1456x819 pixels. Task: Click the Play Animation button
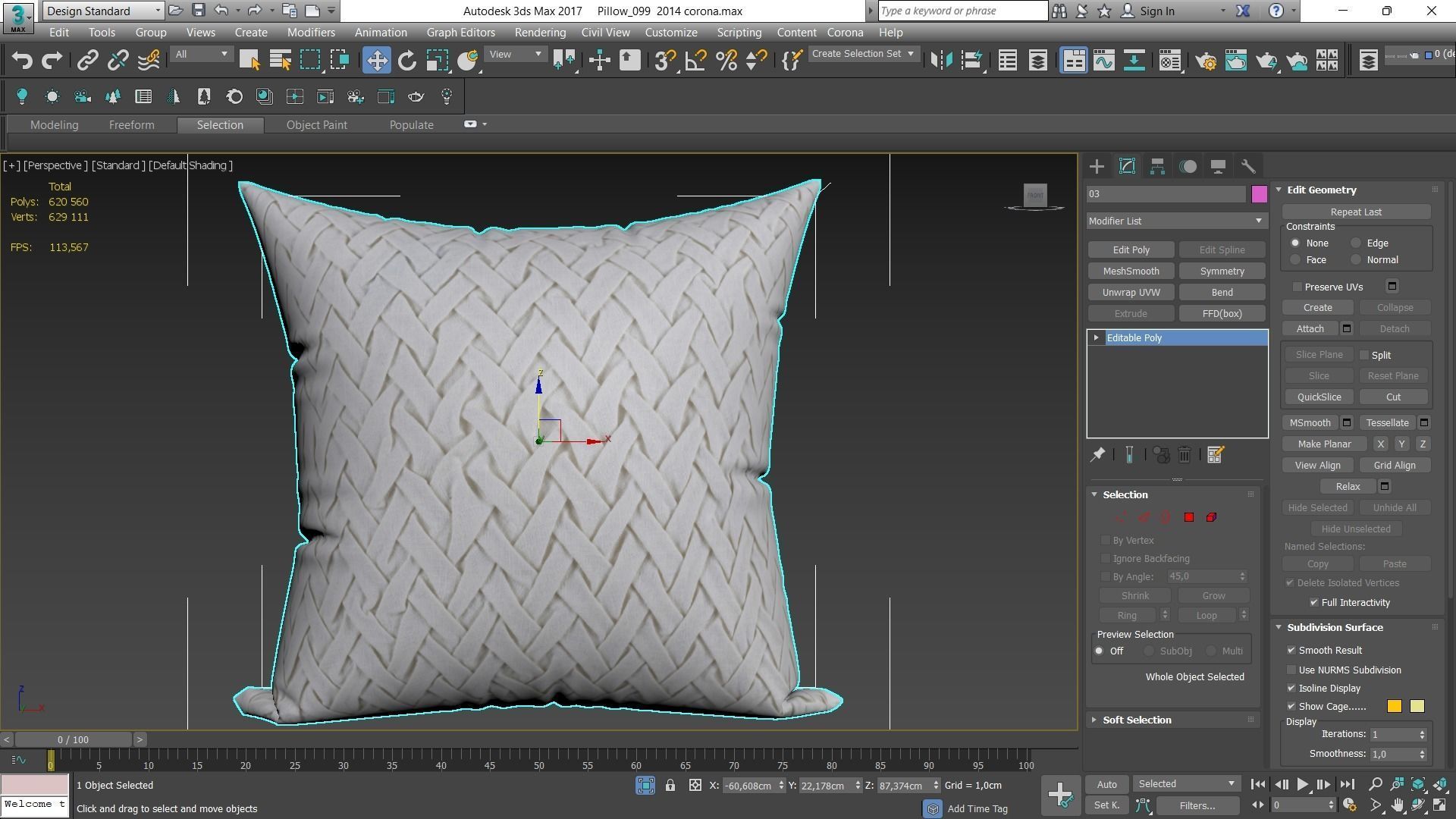point(1302,785)
